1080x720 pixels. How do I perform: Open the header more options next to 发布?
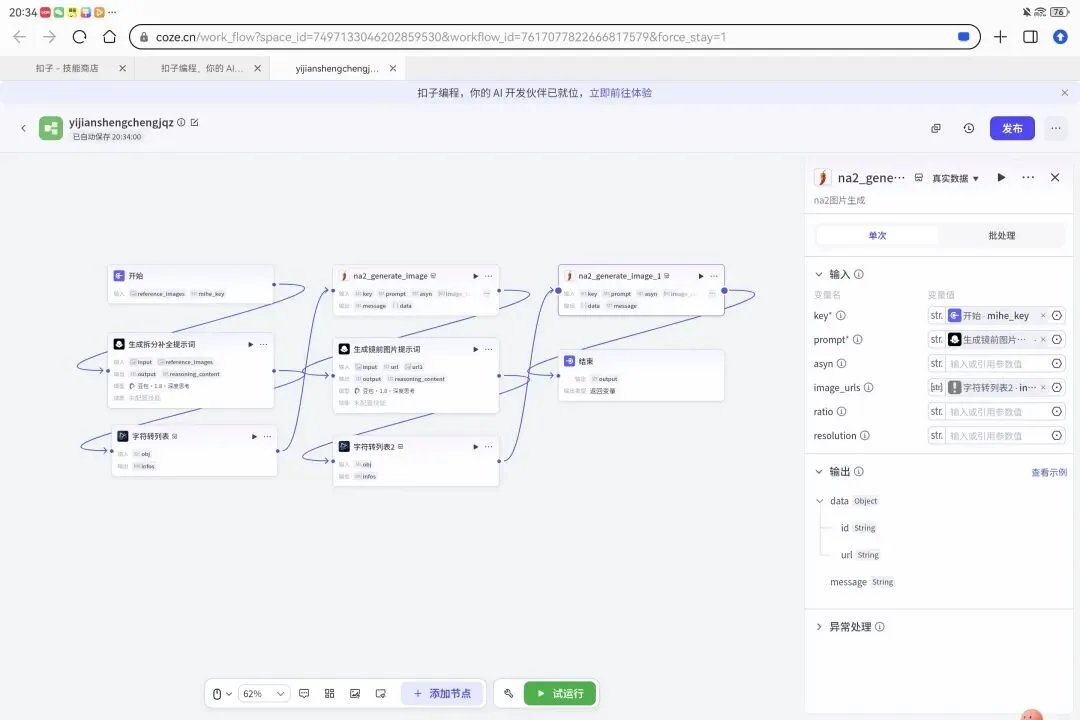point(1055,128)
